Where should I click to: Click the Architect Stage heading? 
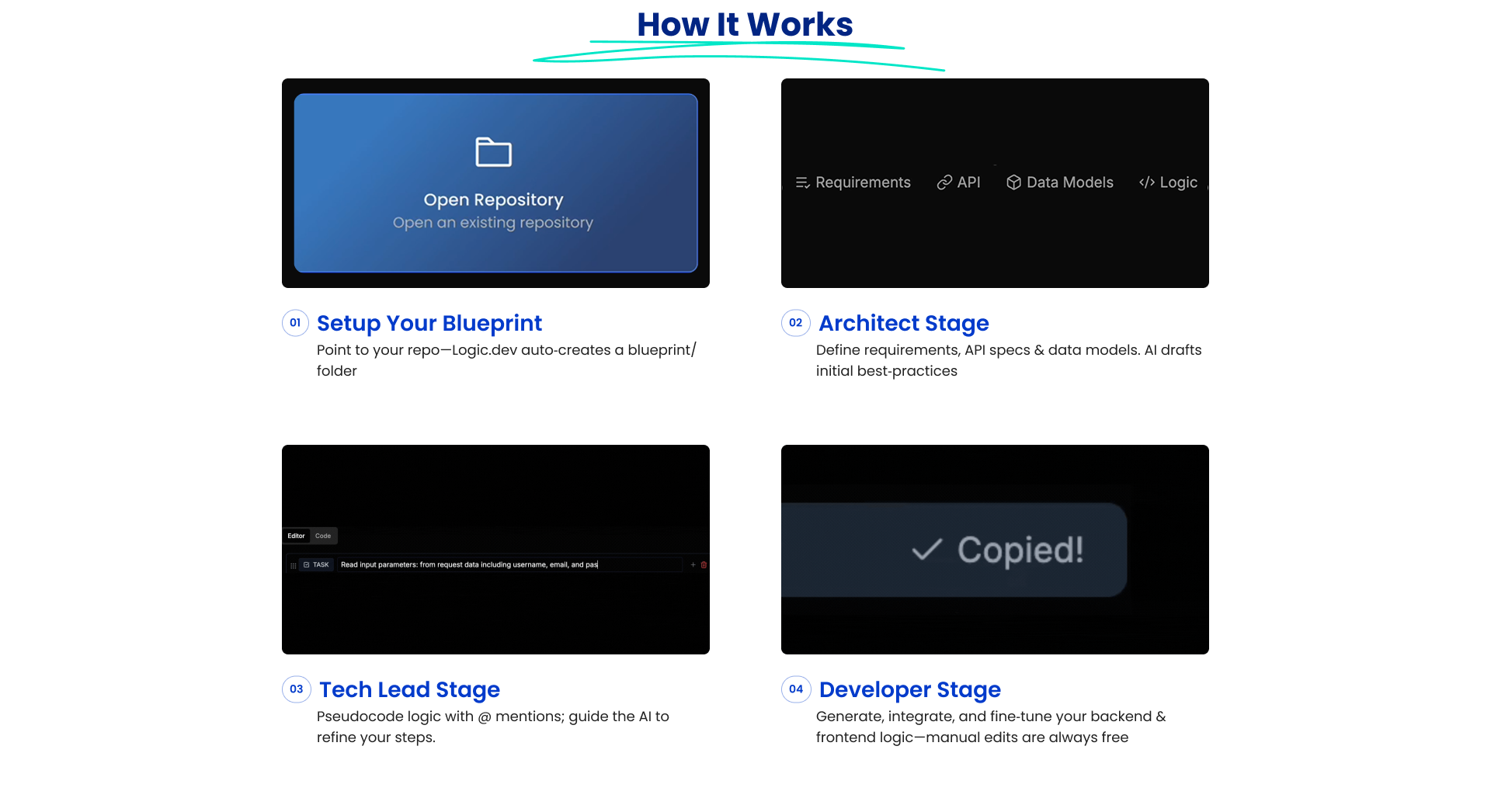point(903,323)
